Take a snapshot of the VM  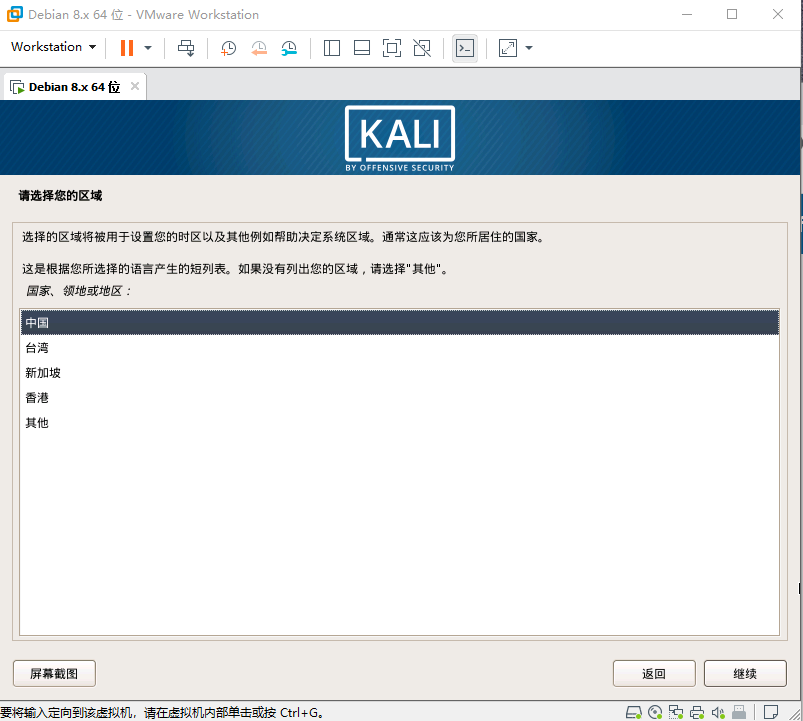(x=228, y=48)
